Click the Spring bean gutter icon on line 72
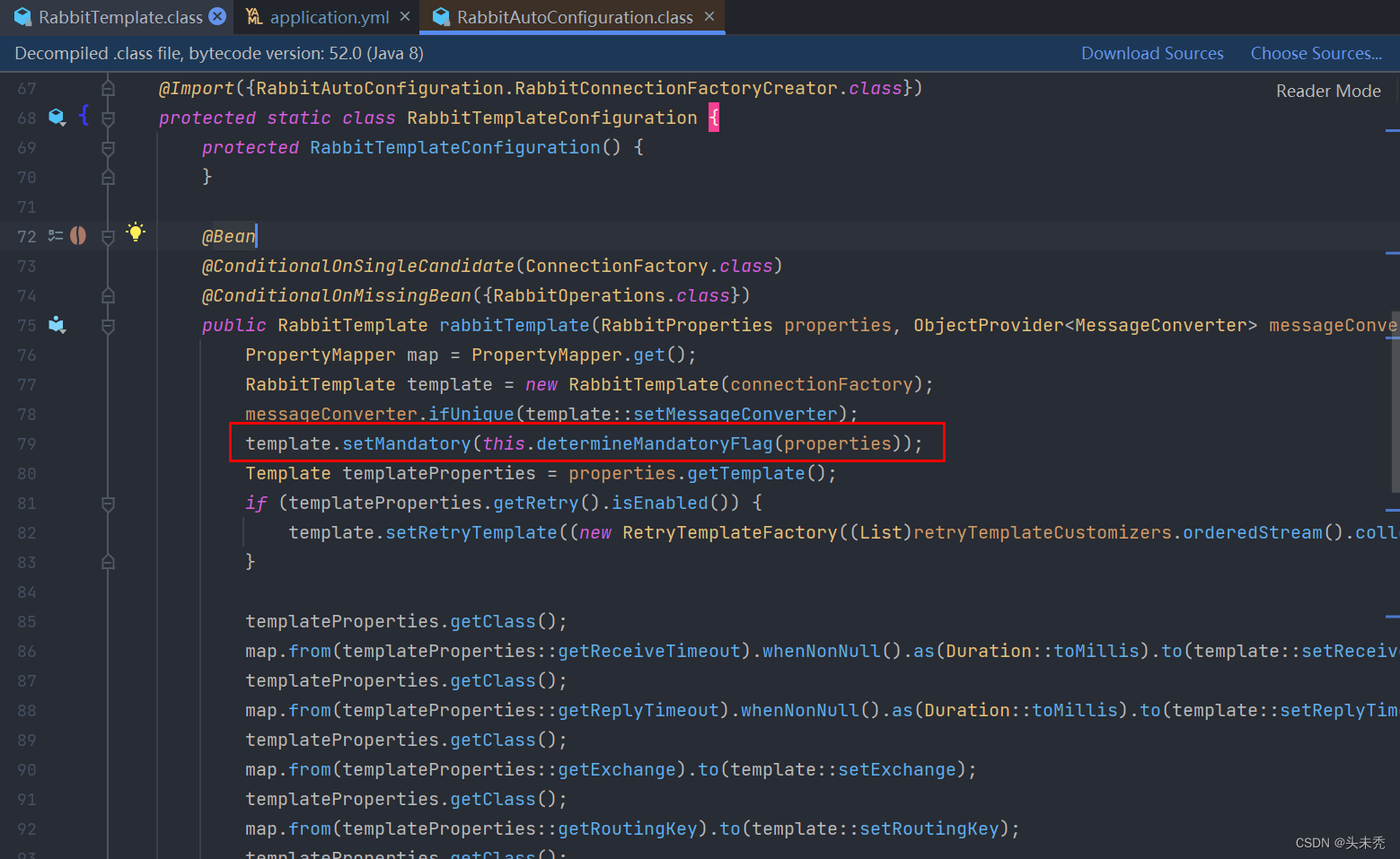This screenshot has height=859, width=1400. (78, 236)
